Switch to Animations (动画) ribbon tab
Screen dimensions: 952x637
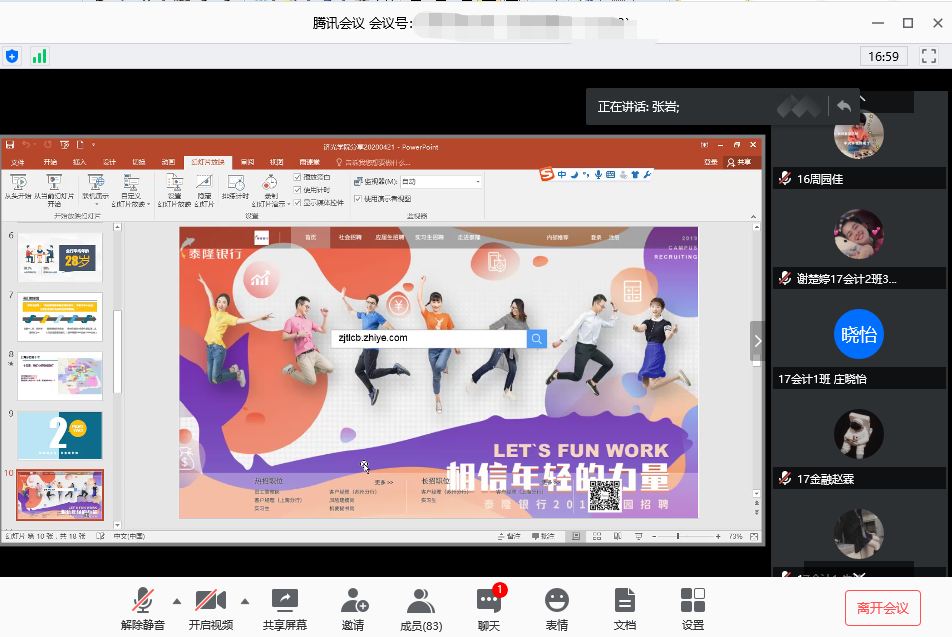(x=168, y=162)
